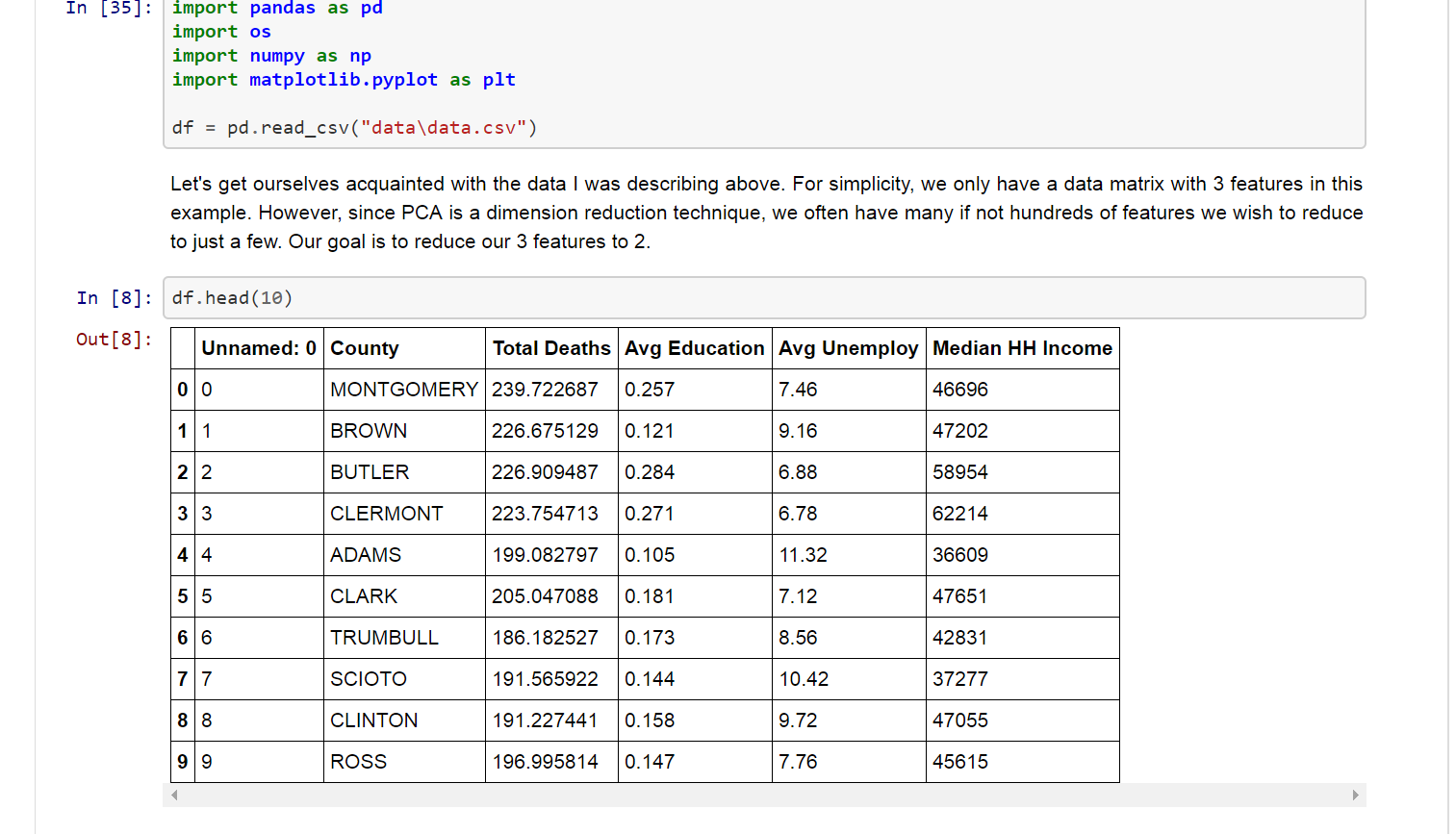The width and height of the screenshot is (1456, 834).
Task: Click the 0.144 Avg Education cell
Action: click(x=695, y=679)
